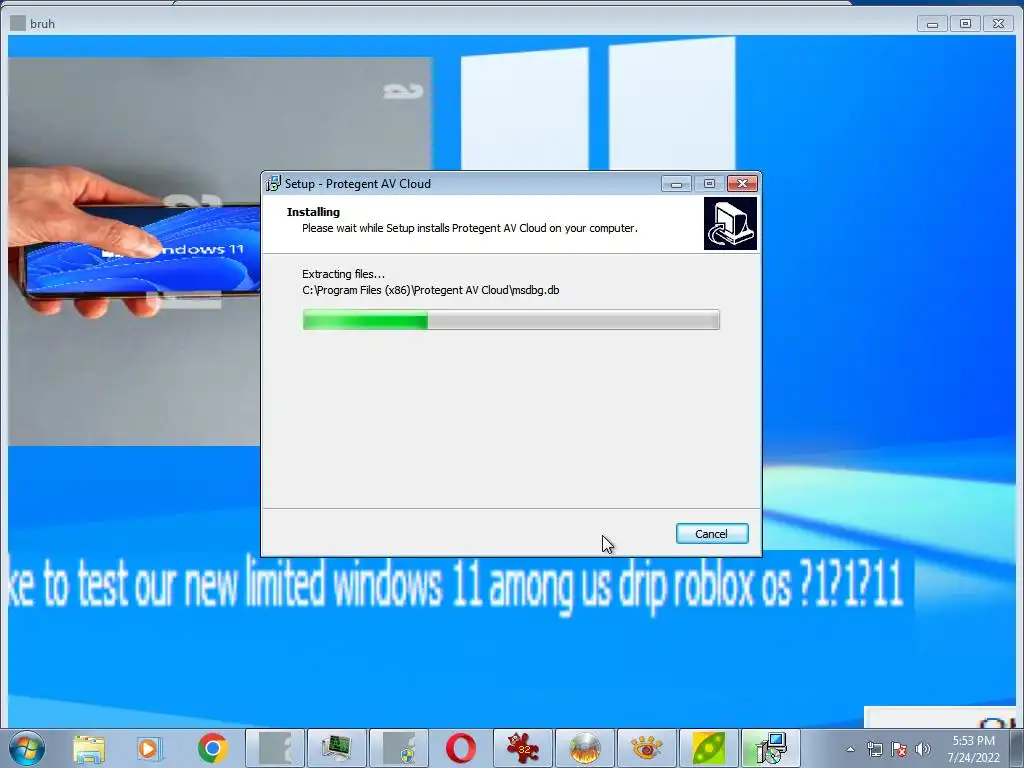Cancel the Protegent AV Cloud installation
1024x768 pixels.
[x=712, y=534]
